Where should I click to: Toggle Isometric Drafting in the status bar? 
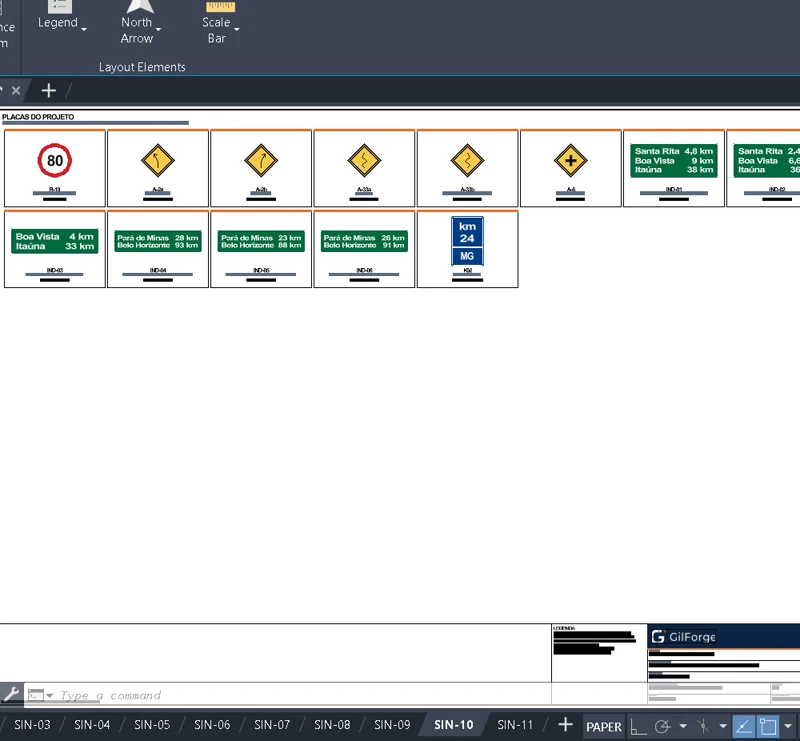[x=704, y=726]
